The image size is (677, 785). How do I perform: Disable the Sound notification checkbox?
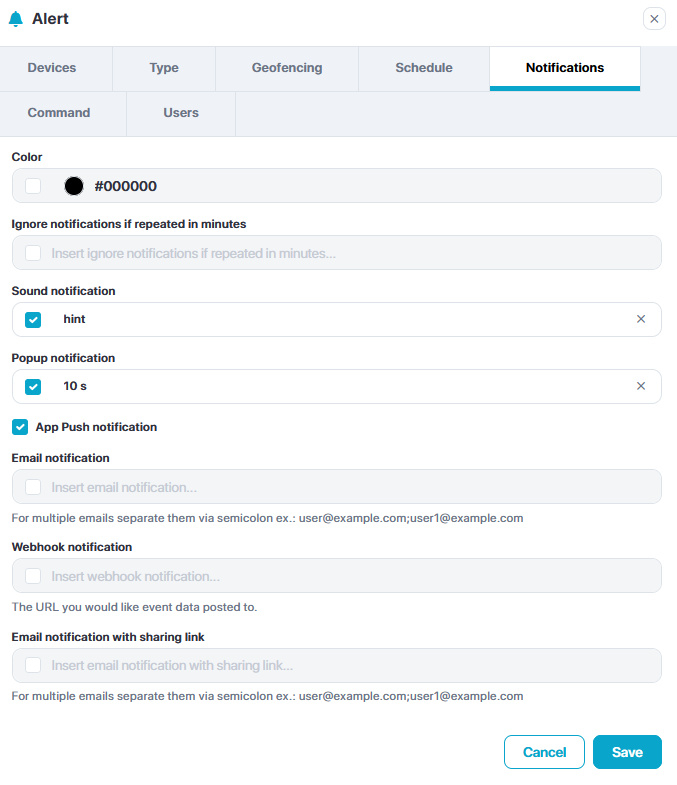pos(34,320)
